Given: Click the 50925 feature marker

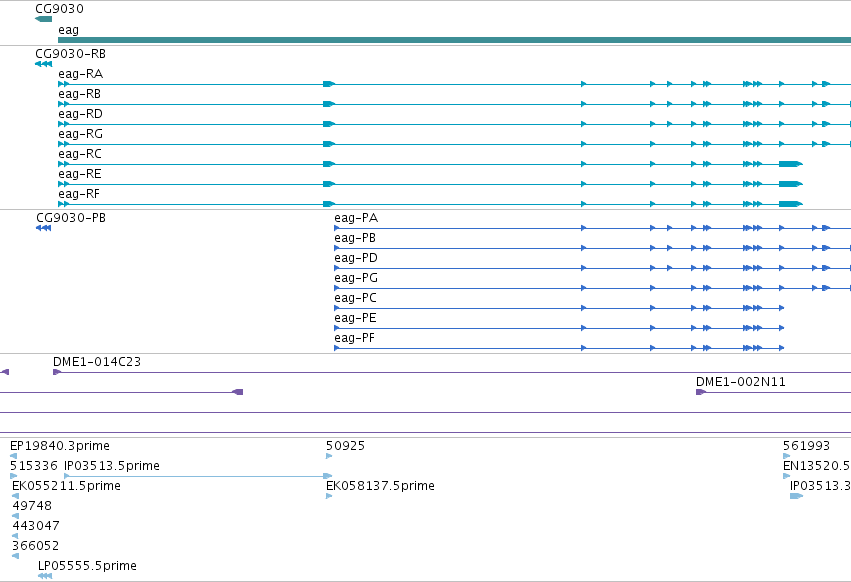Looking at the screenshot, I should click(329, 456).
